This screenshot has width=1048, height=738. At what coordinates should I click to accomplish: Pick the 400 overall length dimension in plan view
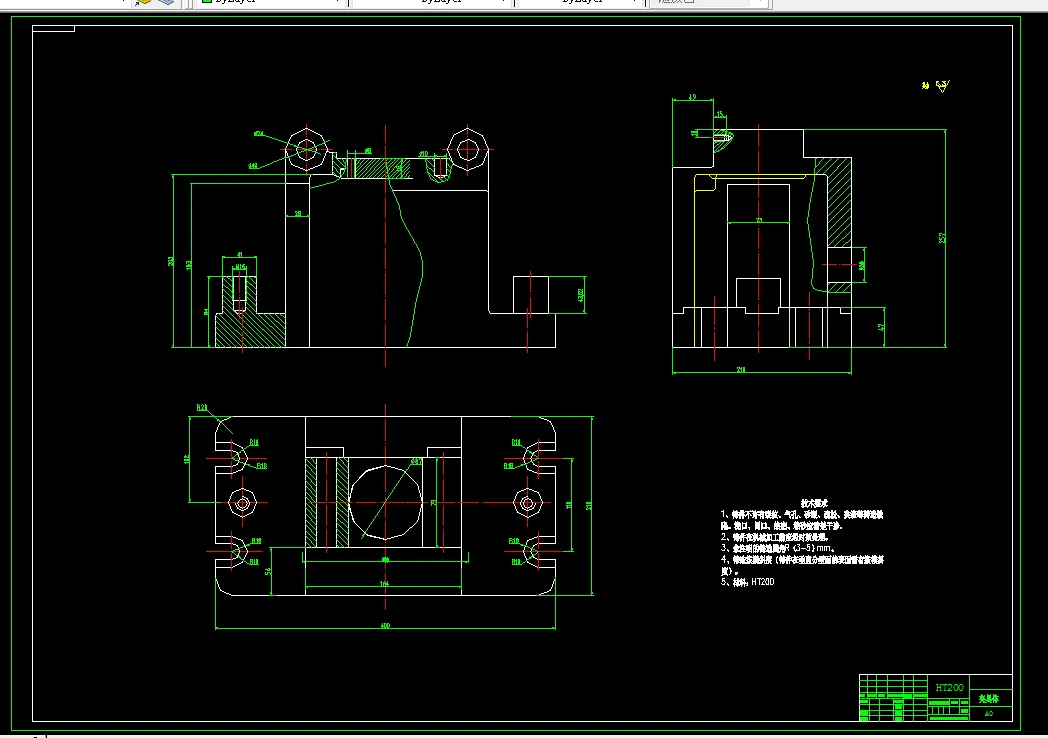point(385,626)
